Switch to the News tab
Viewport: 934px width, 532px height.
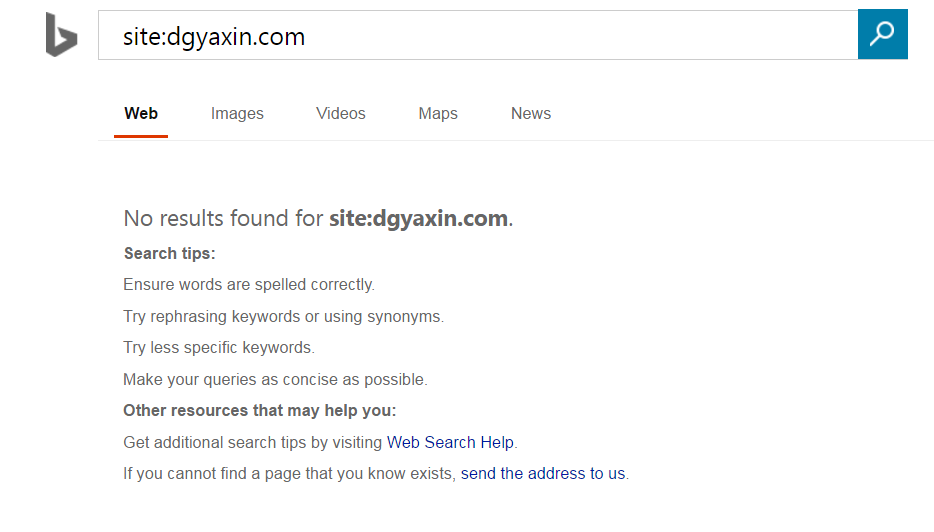pyautogui.click(x=531, y=113)
